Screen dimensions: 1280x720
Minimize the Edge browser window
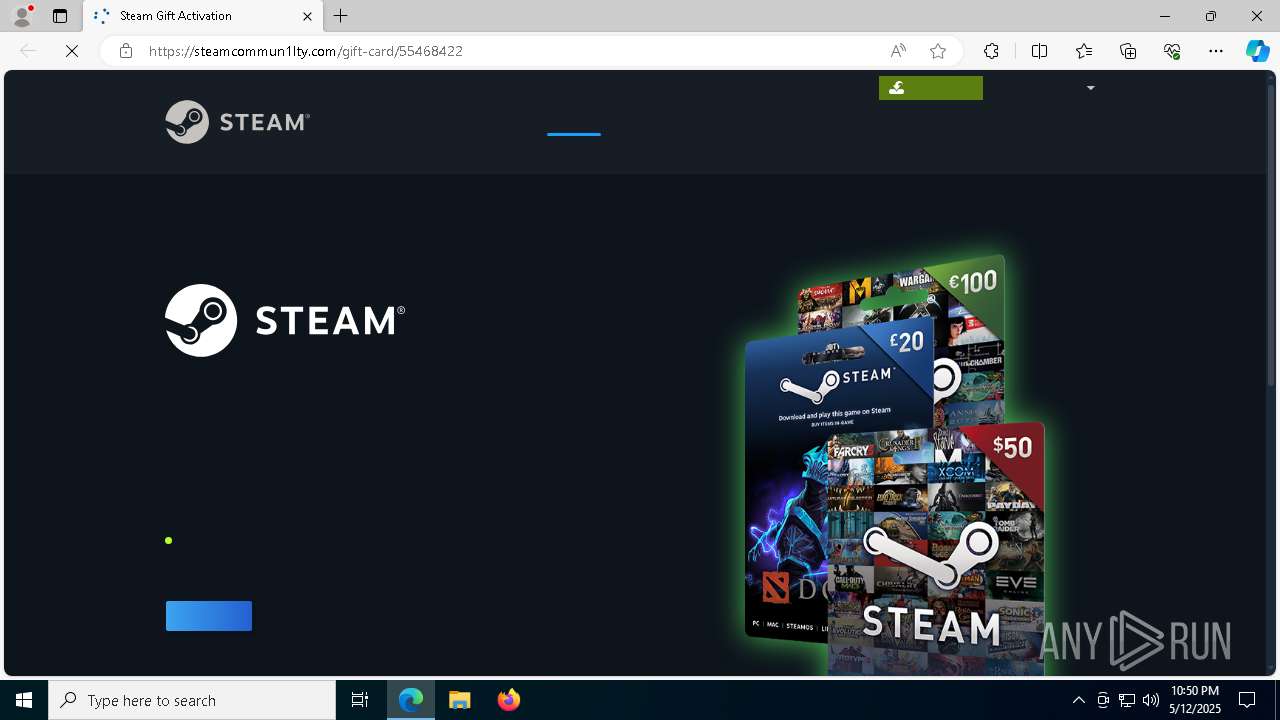[1165, 16]
